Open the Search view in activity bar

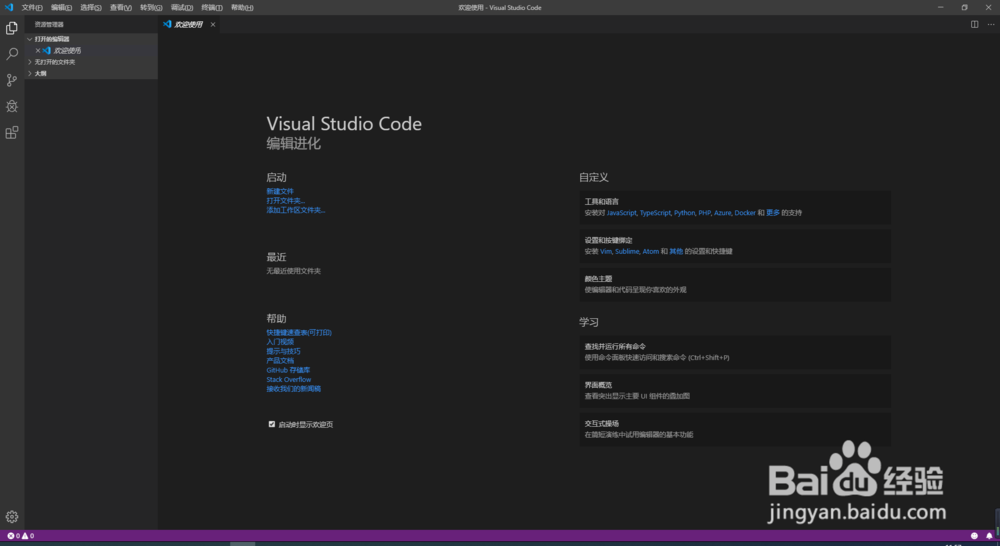tap(11, 54)
